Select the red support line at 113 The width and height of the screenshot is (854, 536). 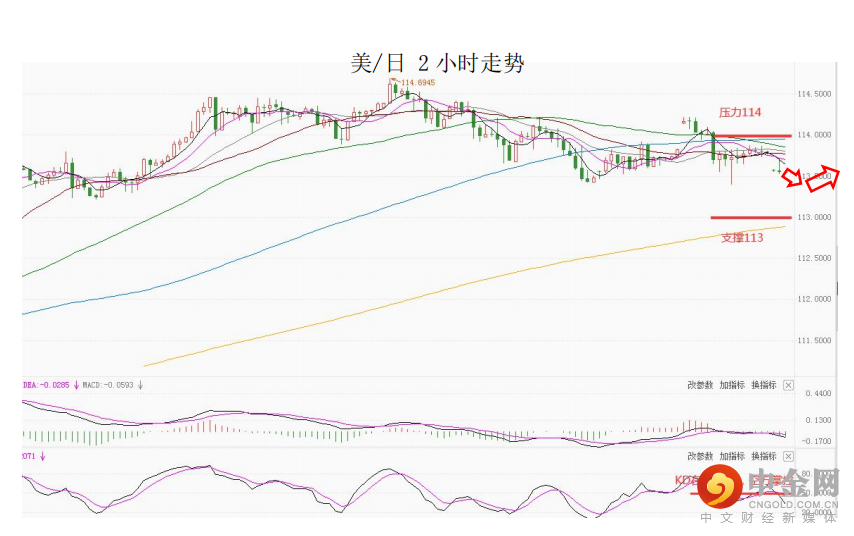(750, 217)
